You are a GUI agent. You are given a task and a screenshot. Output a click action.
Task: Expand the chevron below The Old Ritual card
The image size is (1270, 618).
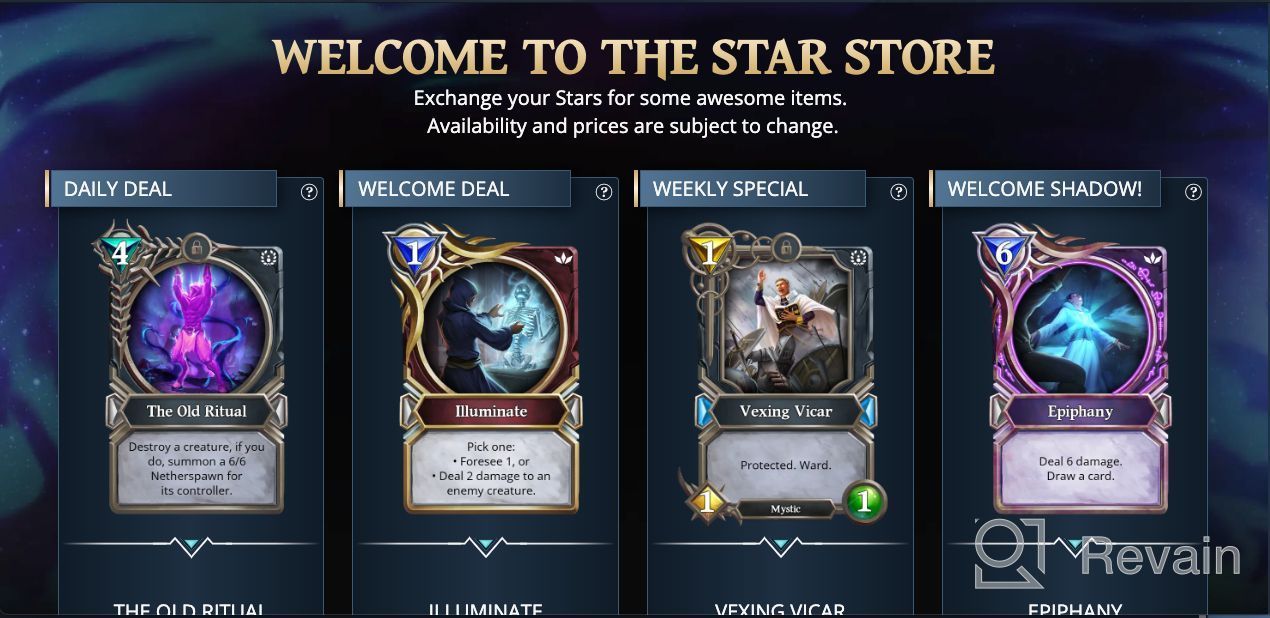click(191, 546)
